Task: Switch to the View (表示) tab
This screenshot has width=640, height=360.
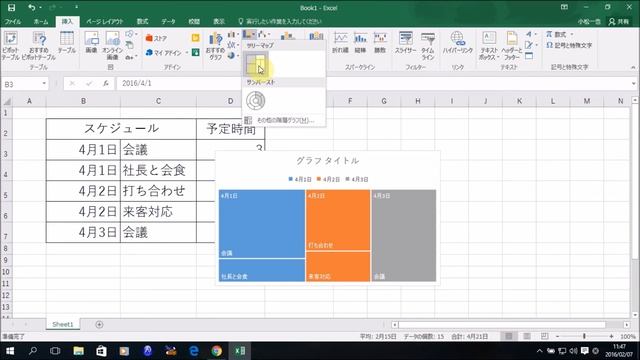Action: click(219, 21)
